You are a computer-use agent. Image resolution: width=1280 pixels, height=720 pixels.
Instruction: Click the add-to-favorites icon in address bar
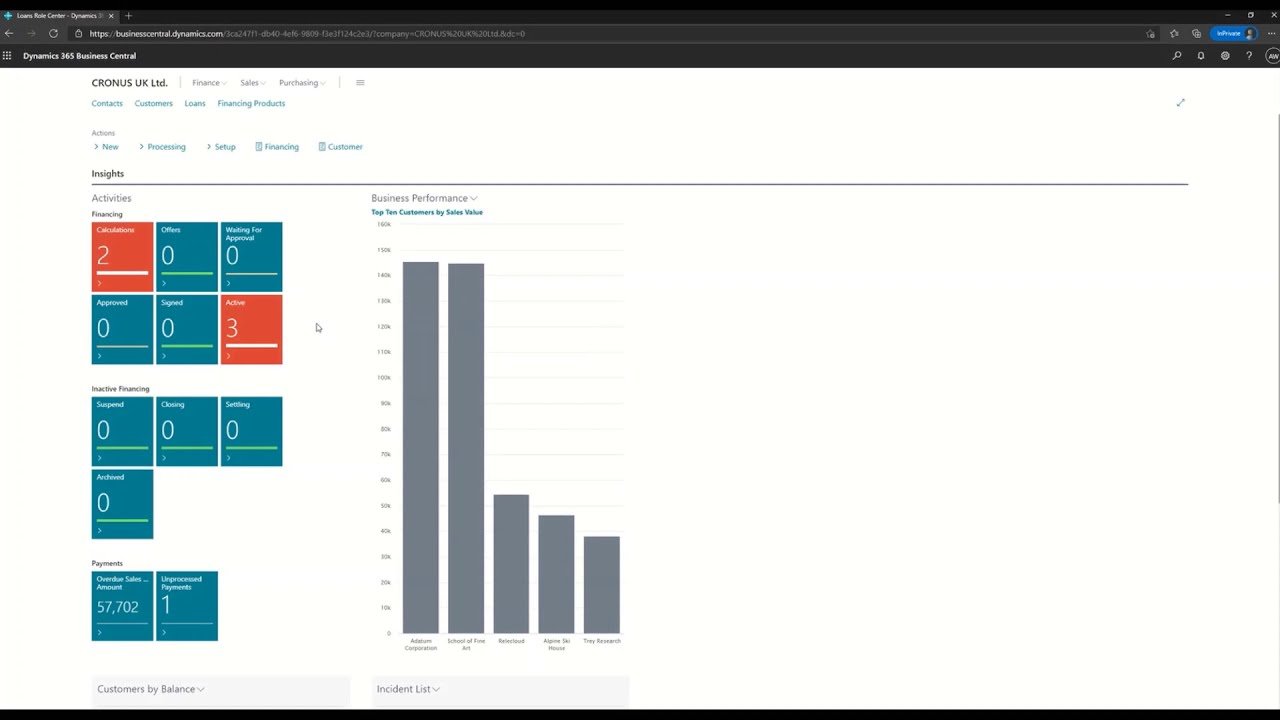(x=1151, y=33)
